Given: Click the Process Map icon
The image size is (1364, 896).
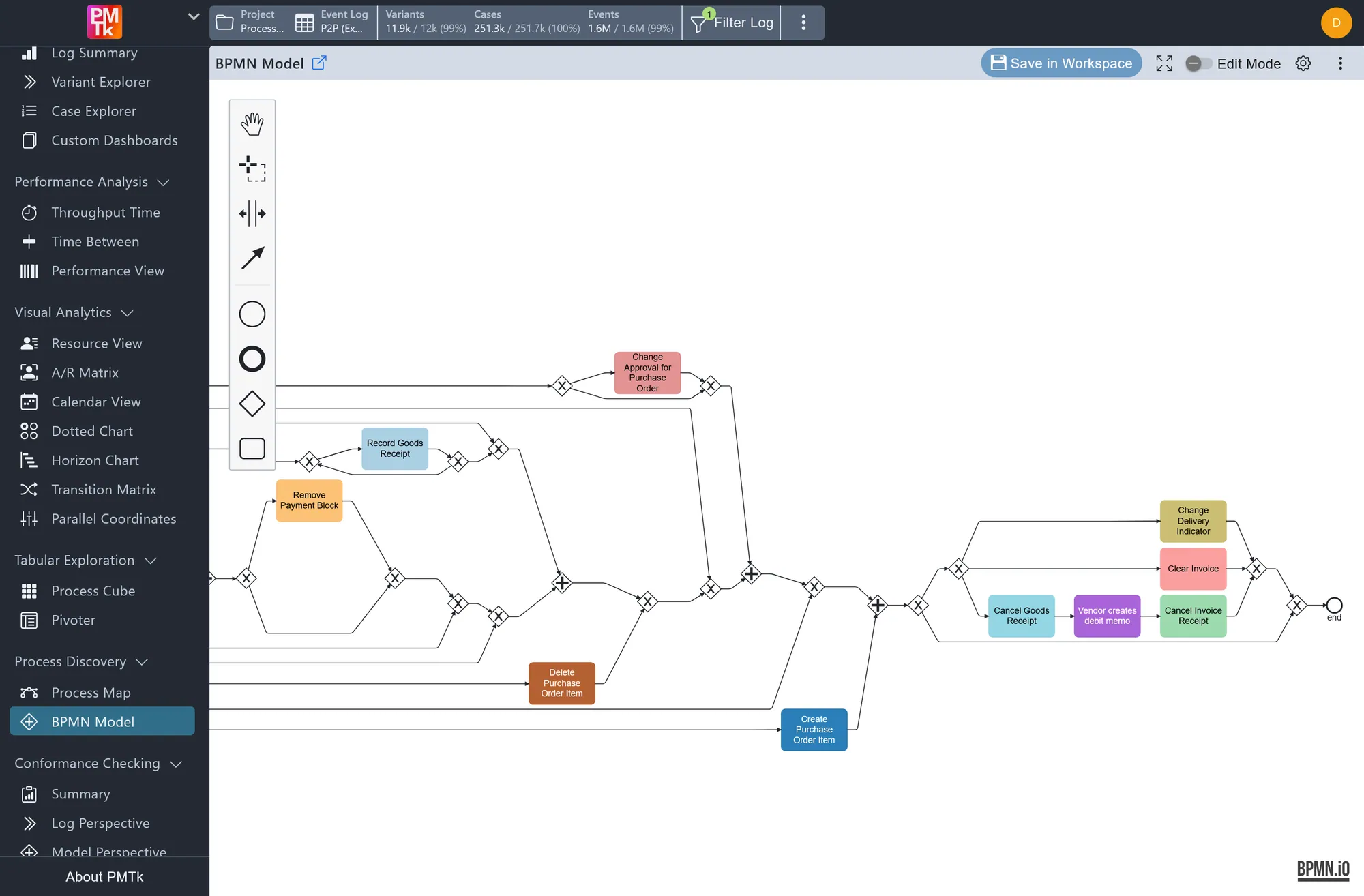Looking at the screenshot, I should (29, 693).
